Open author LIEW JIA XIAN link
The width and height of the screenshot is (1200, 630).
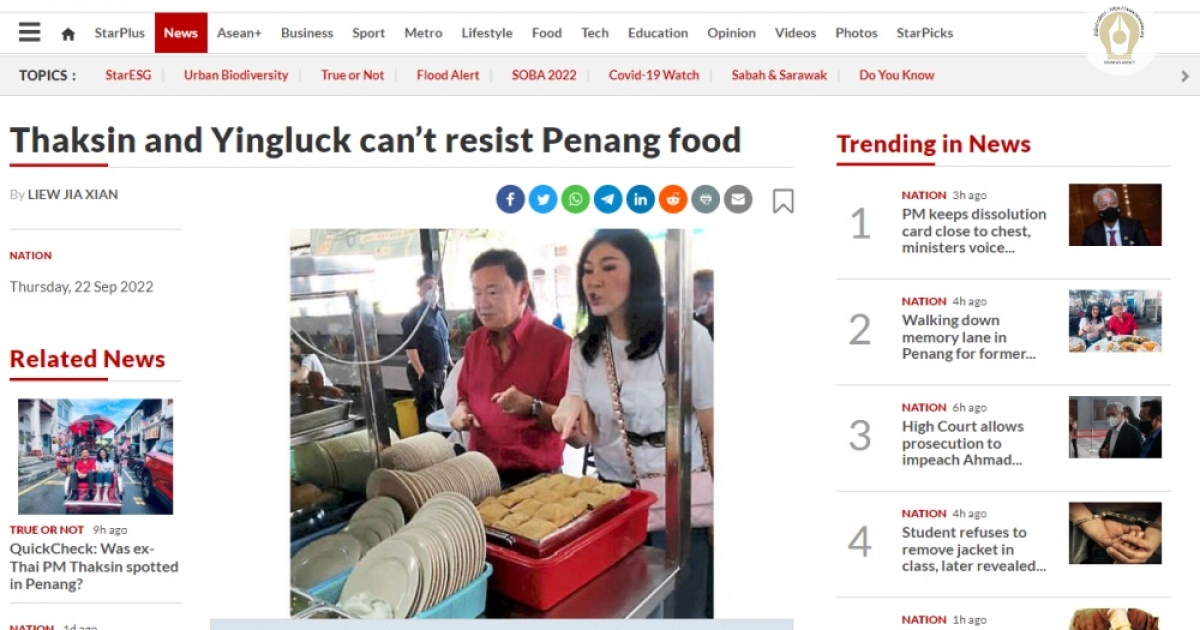coord(73,194)
